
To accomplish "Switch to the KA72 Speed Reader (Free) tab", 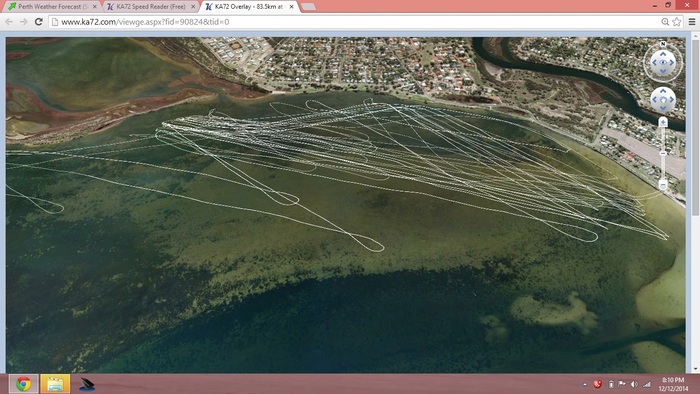I will (151, 7).
